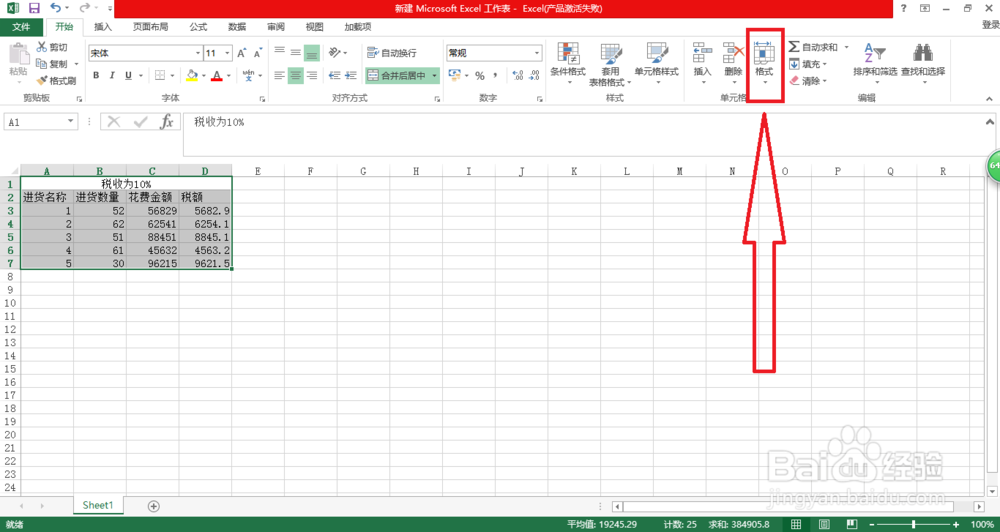Collapse the ribbon with the bottom-right chevron
1000x532 pixels.
pyautogui.click(x=989, y=98)
